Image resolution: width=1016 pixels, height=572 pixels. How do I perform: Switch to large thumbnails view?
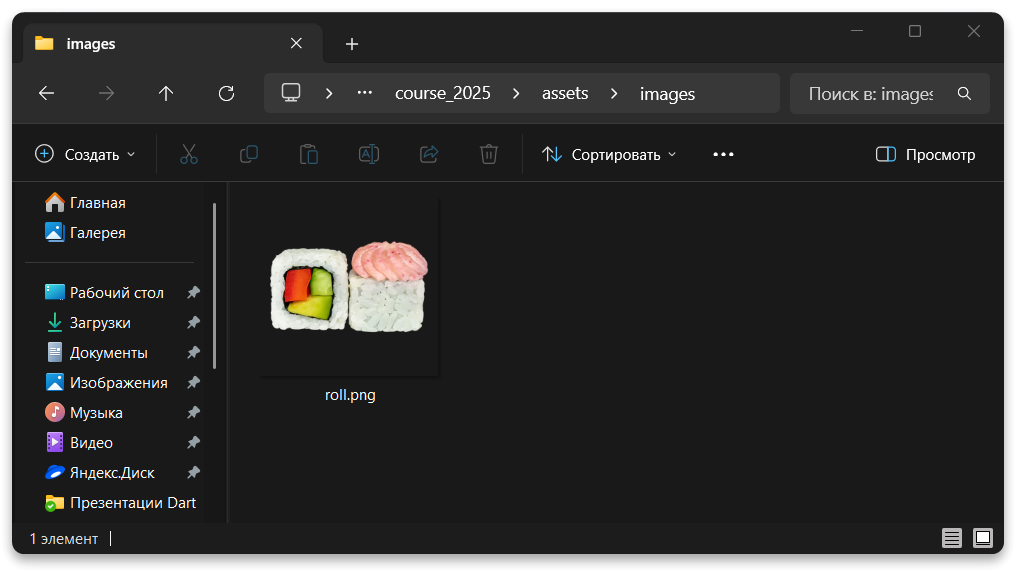982,538
